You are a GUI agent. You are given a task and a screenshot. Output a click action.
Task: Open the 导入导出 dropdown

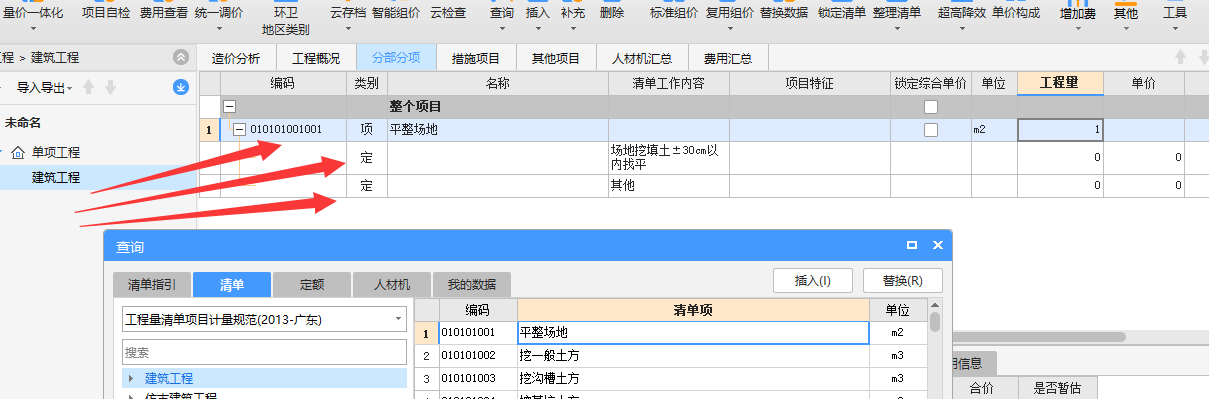pyautogui.click(x=45, y=88)
